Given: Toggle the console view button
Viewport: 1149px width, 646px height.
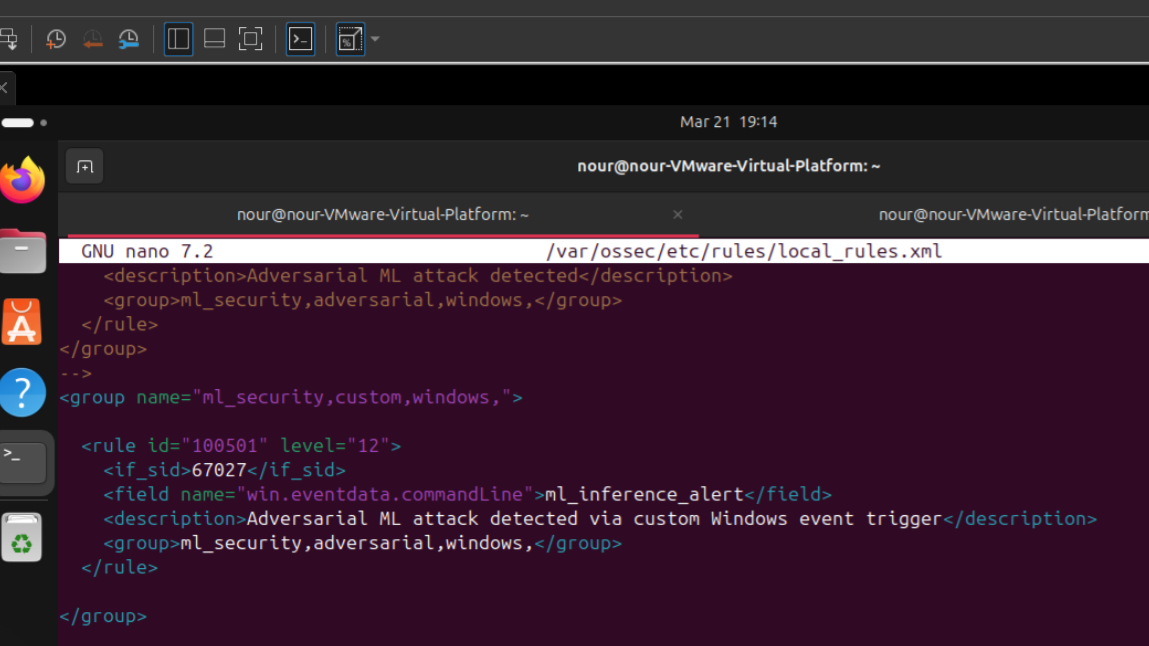Looking at the screenshot, I should point(300,40).
